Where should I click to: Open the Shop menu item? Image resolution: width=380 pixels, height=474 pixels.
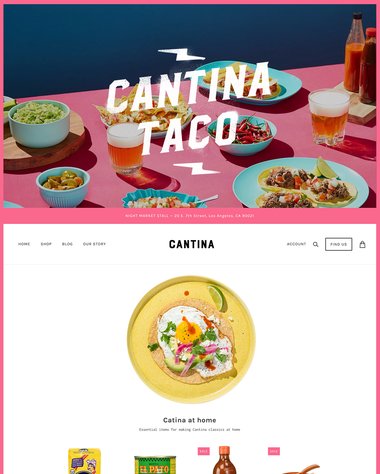[46, 244]
